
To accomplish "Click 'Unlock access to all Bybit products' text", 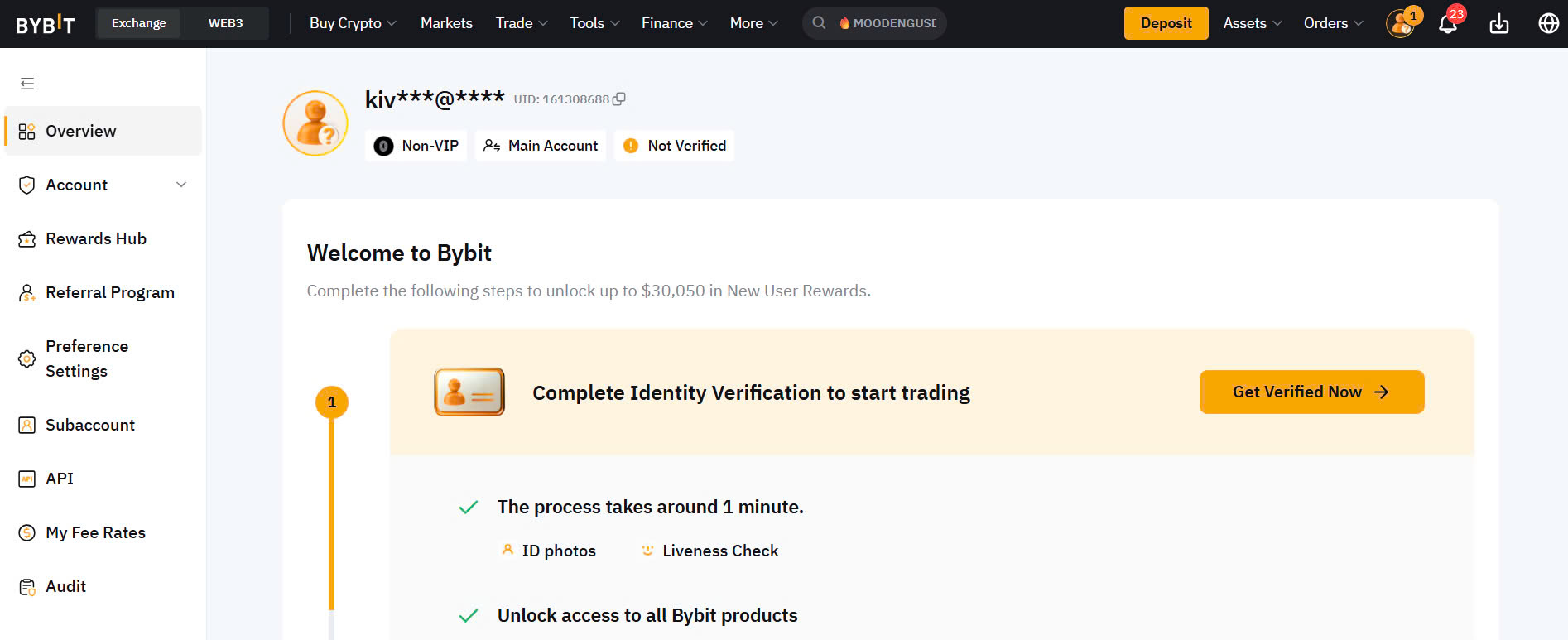I will [x=647, y=615].
